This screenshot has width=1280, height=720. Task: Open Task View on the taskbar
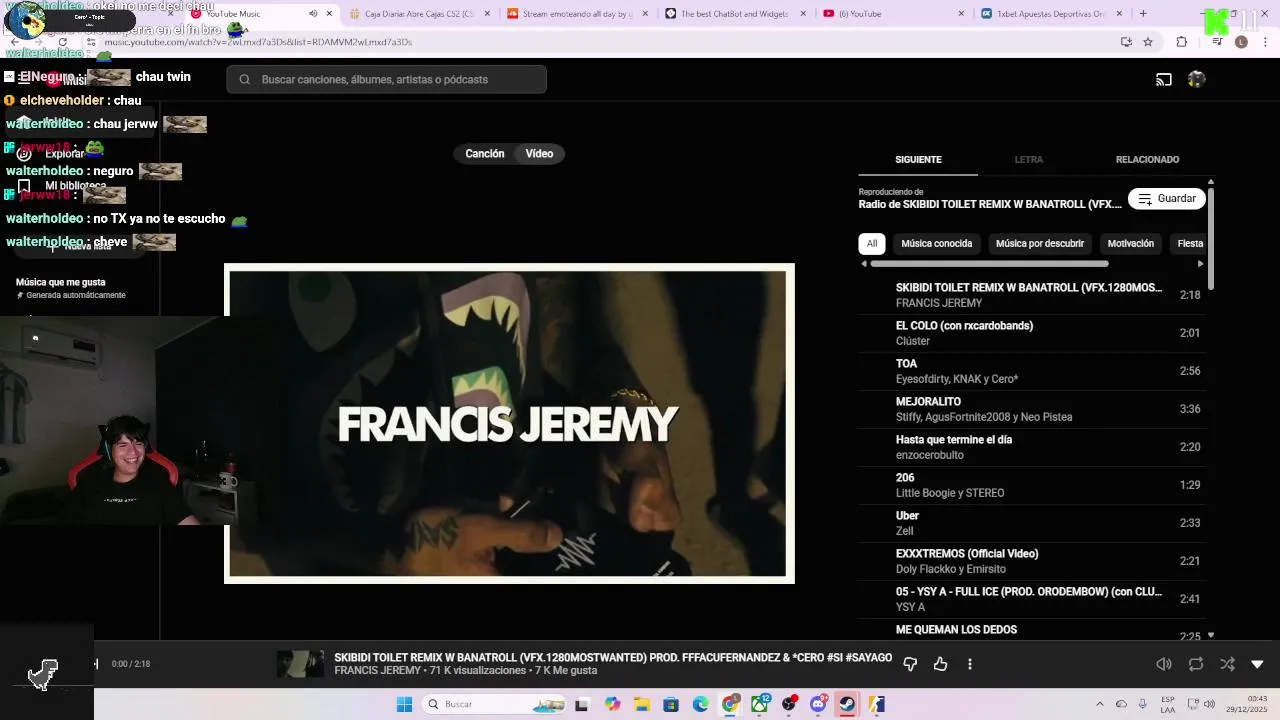[x=582, y=704]
